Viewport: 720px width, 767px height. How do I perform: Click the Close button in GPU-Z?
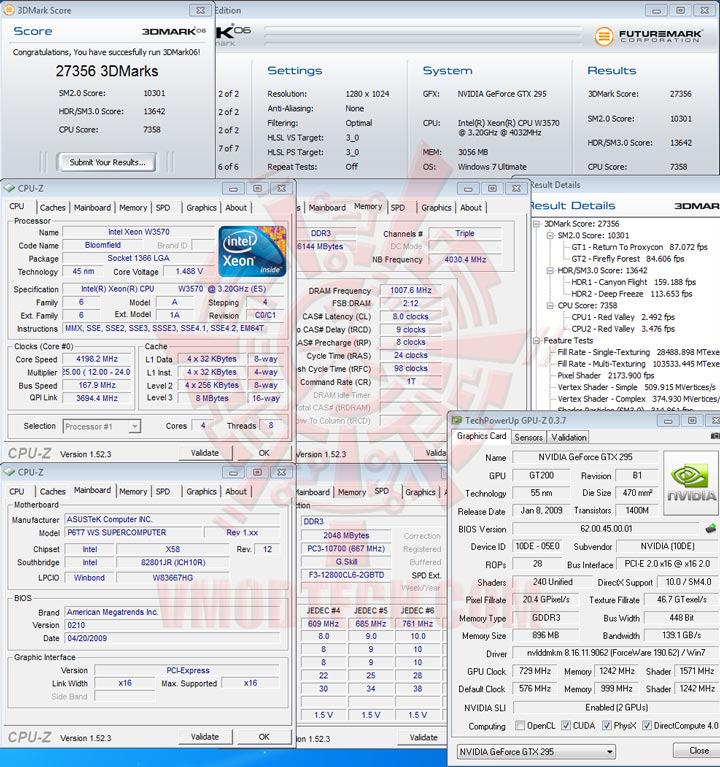tap(698, 750)
